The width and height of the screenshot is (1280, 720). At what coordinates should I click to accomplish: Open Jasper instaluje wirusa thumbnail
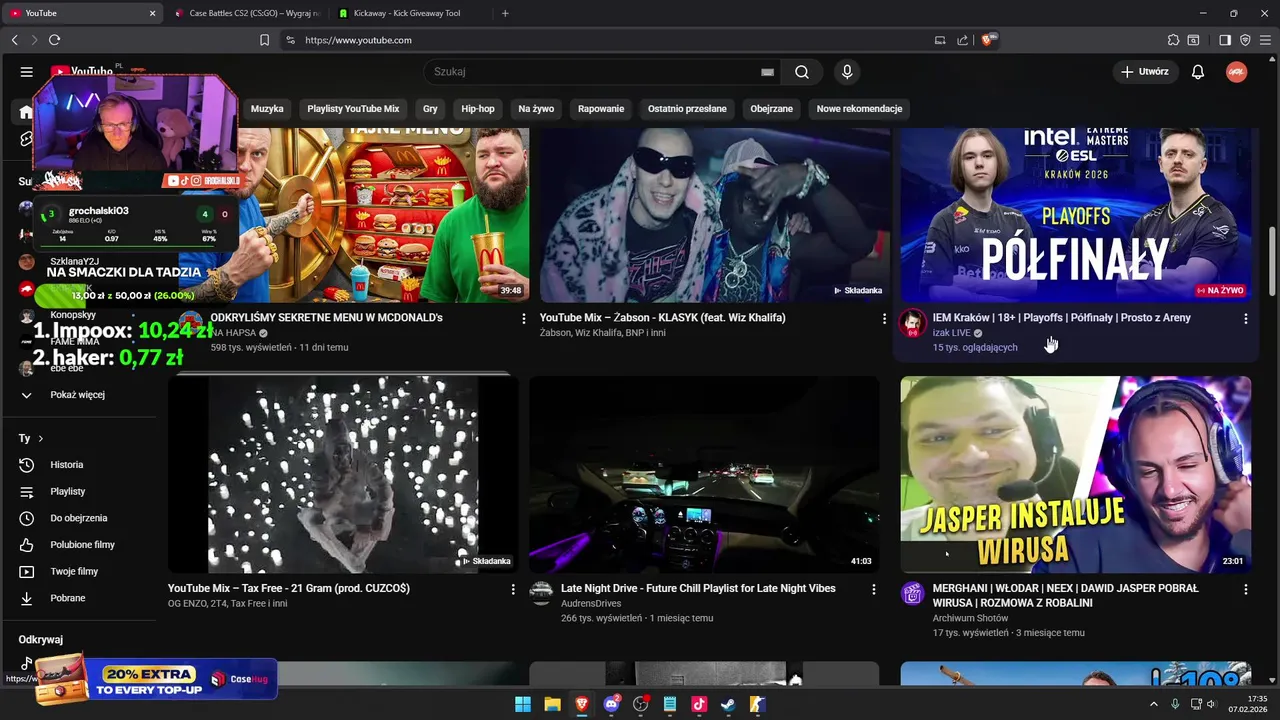[x=1076, y=475]
